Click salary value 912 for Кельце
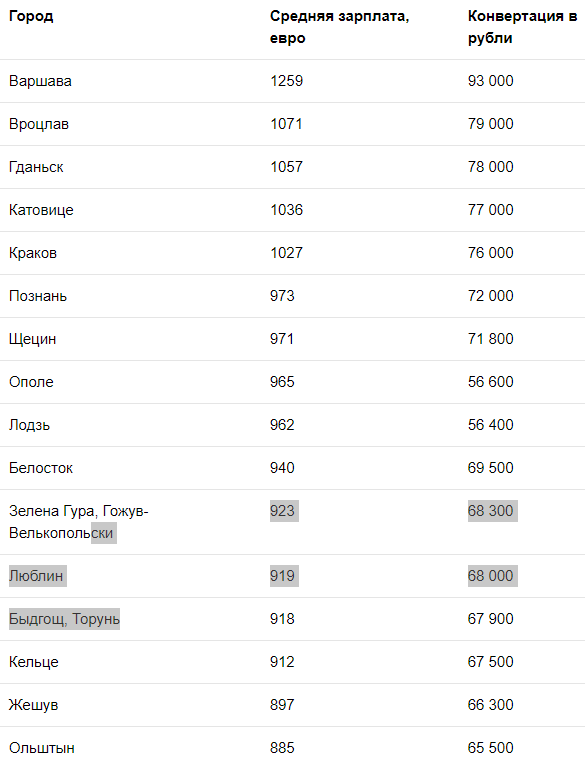 point(282,662)
